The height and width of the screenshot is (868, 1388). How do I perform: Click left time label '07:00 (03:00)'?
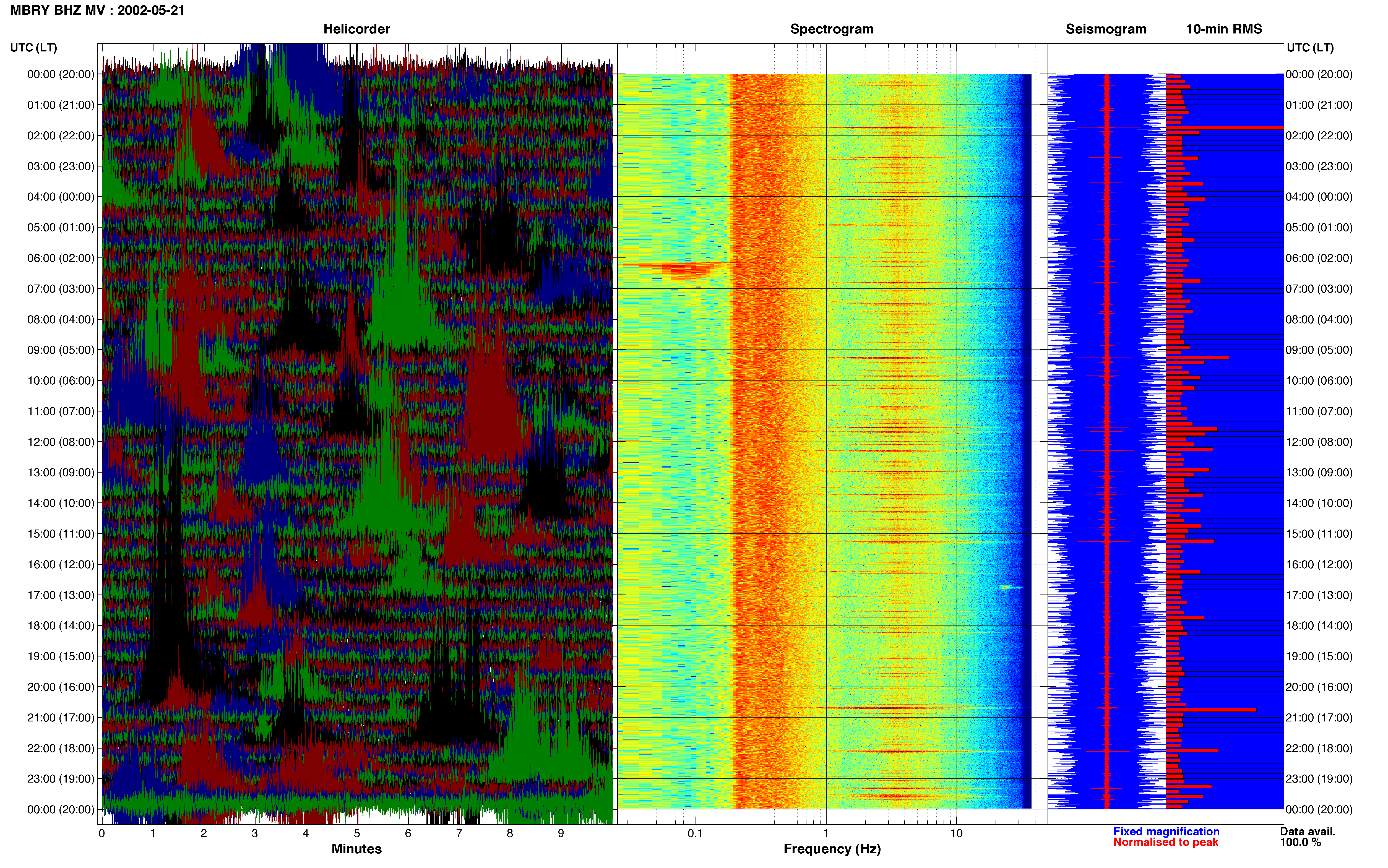(61, 289)
